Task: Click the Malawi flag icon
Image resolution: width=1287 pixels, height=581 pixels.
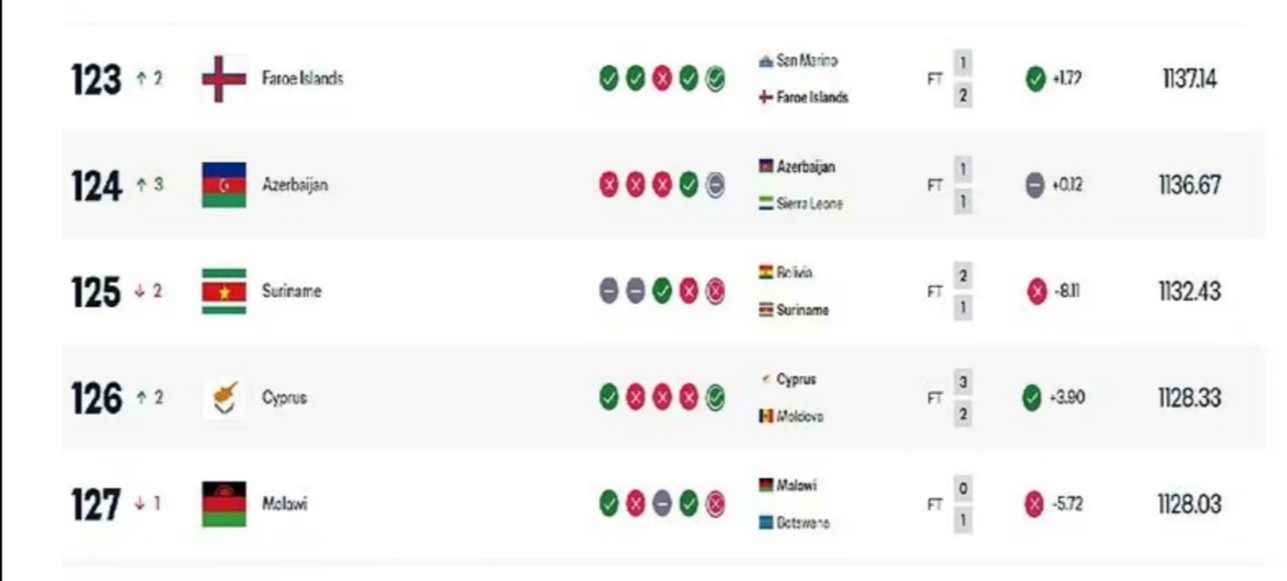Action: point(224,504)
